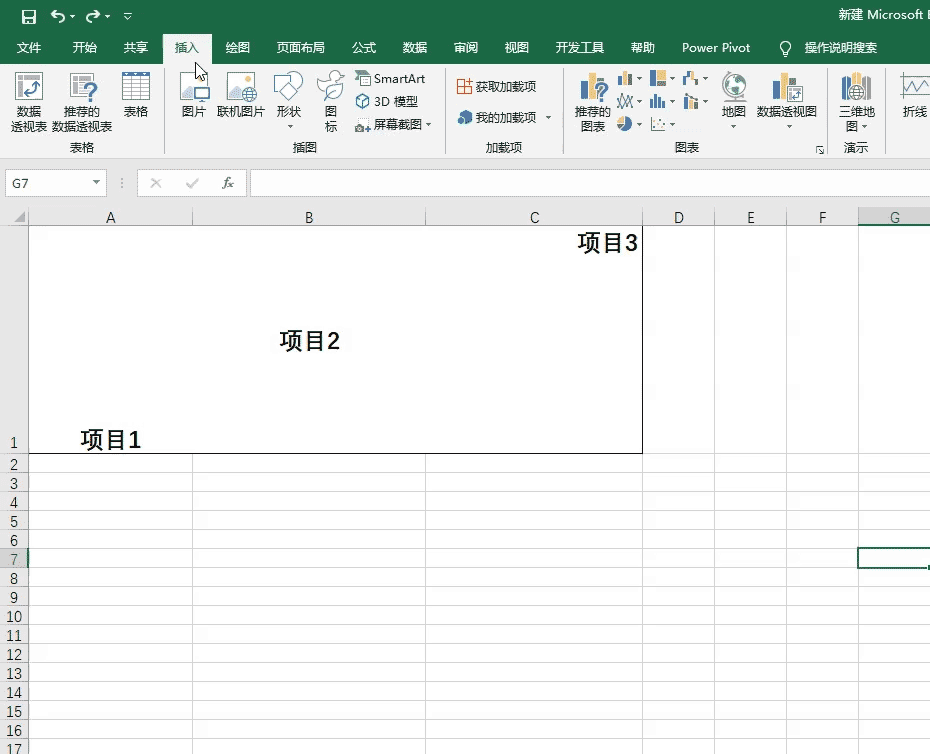
Task: Open 我的加载项 menu
Action: click(504, 117)
